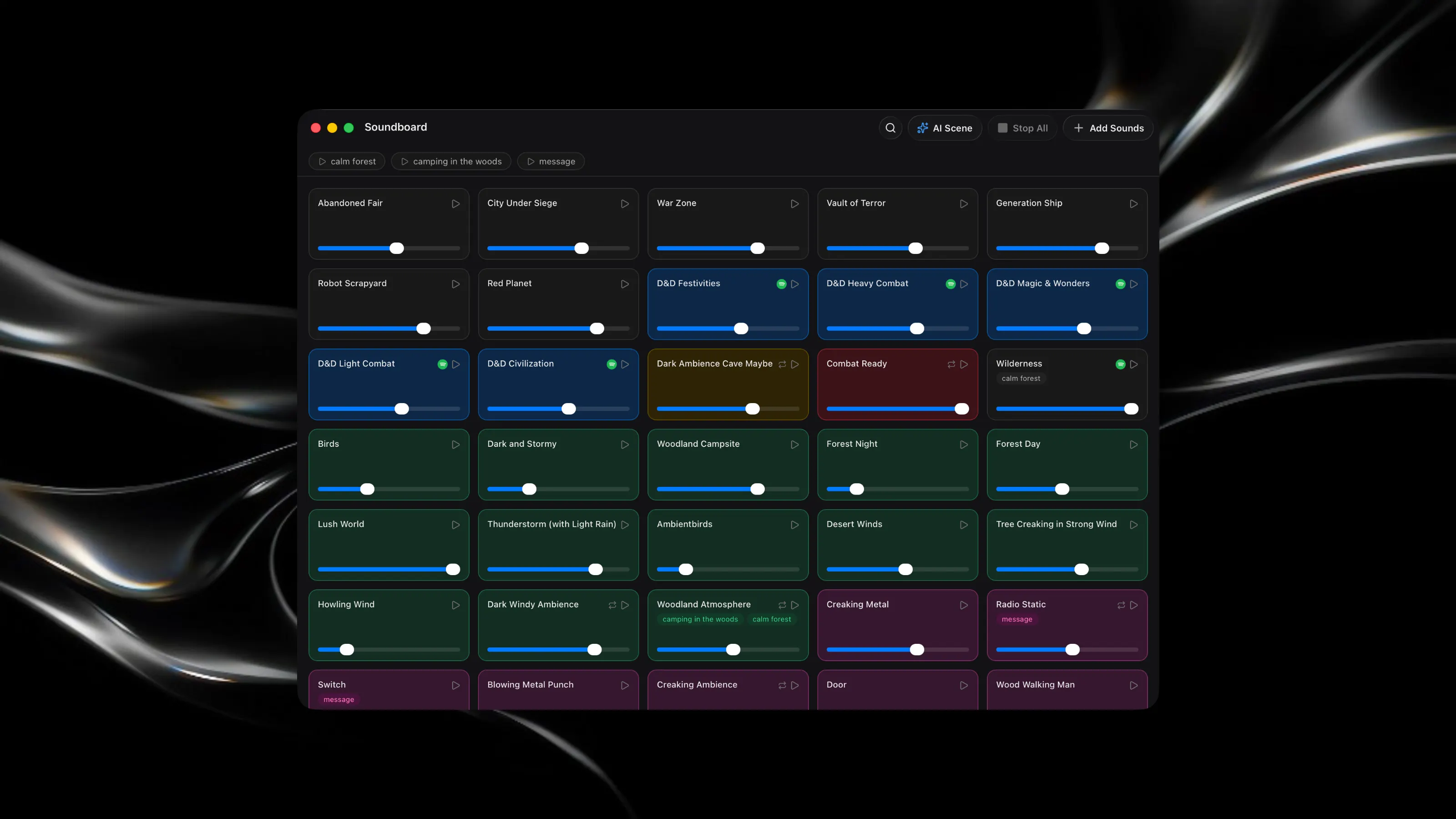1456x819 pixels.
Task: Play the Ambientbirds sound
Action: click(x=795, y=525)
